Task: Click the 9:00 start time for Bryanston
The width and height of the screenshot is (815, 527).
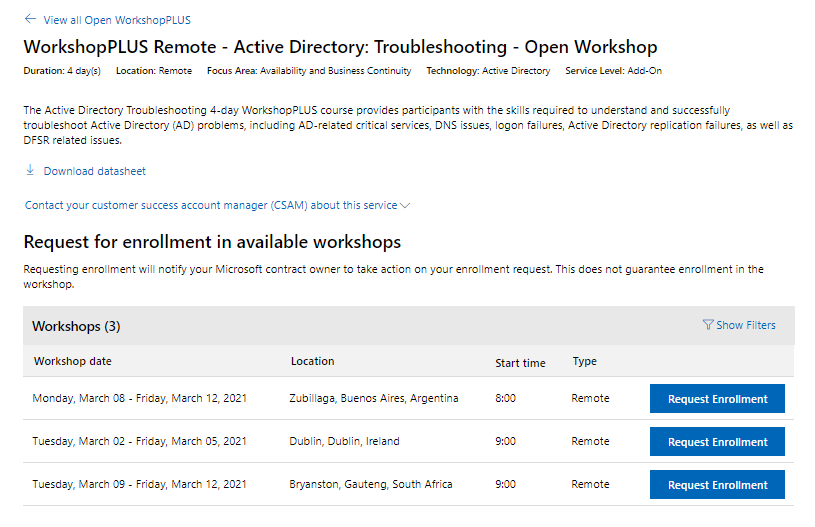Action: pos(505,484)
